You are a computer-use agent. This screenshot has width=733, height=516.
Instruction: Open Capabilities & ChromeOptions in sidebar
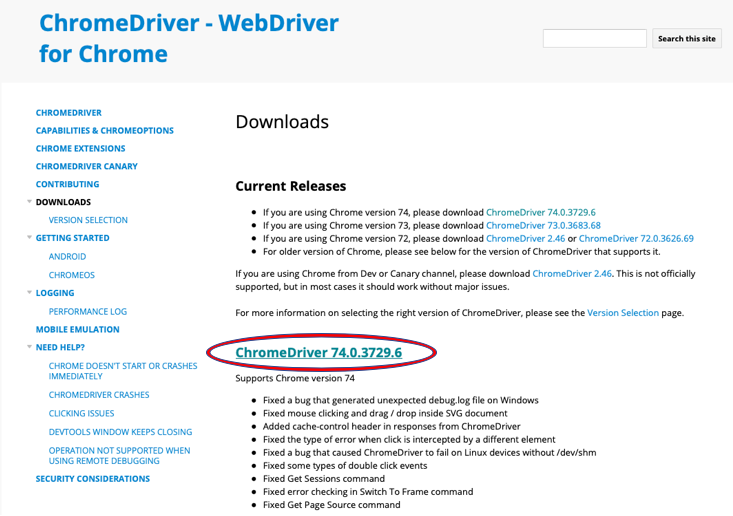click(105, 130)
